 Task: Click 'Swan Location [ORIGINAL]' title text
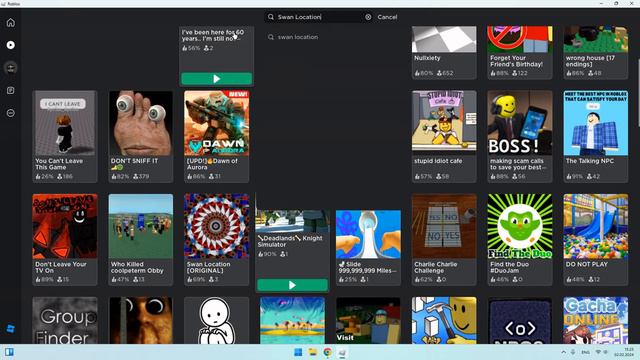(x=209, y=267)
